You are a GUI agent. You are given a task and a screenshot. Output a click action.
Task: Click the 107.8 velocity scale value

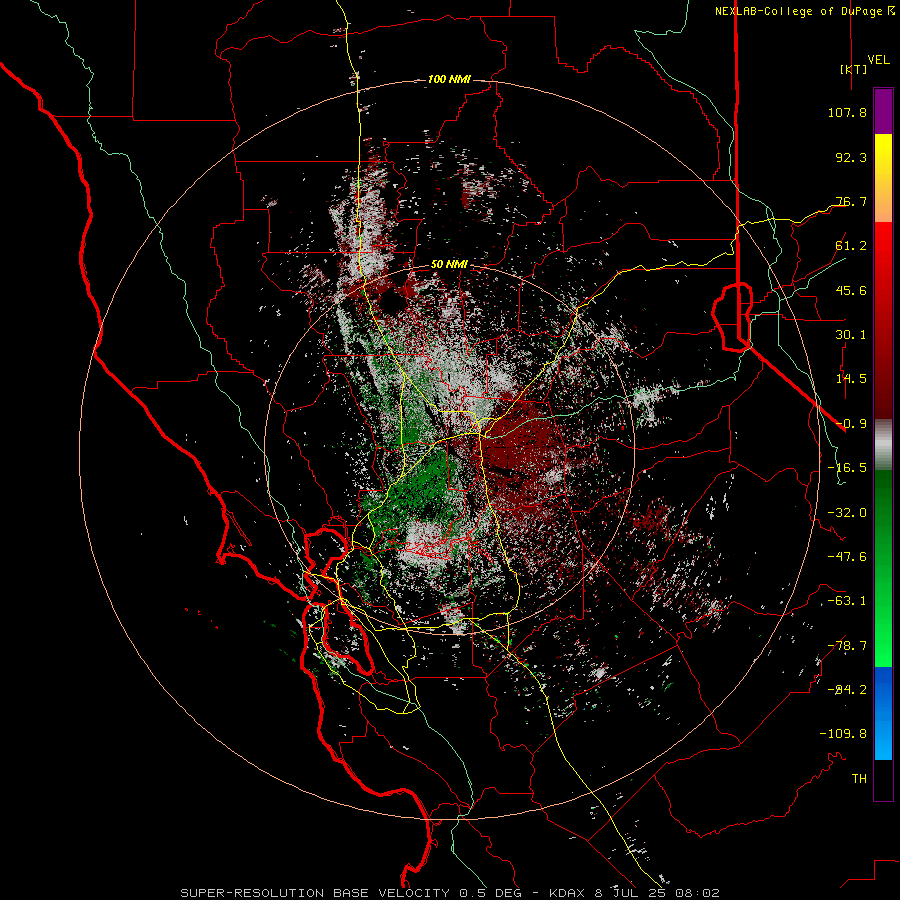click(847, 112)
